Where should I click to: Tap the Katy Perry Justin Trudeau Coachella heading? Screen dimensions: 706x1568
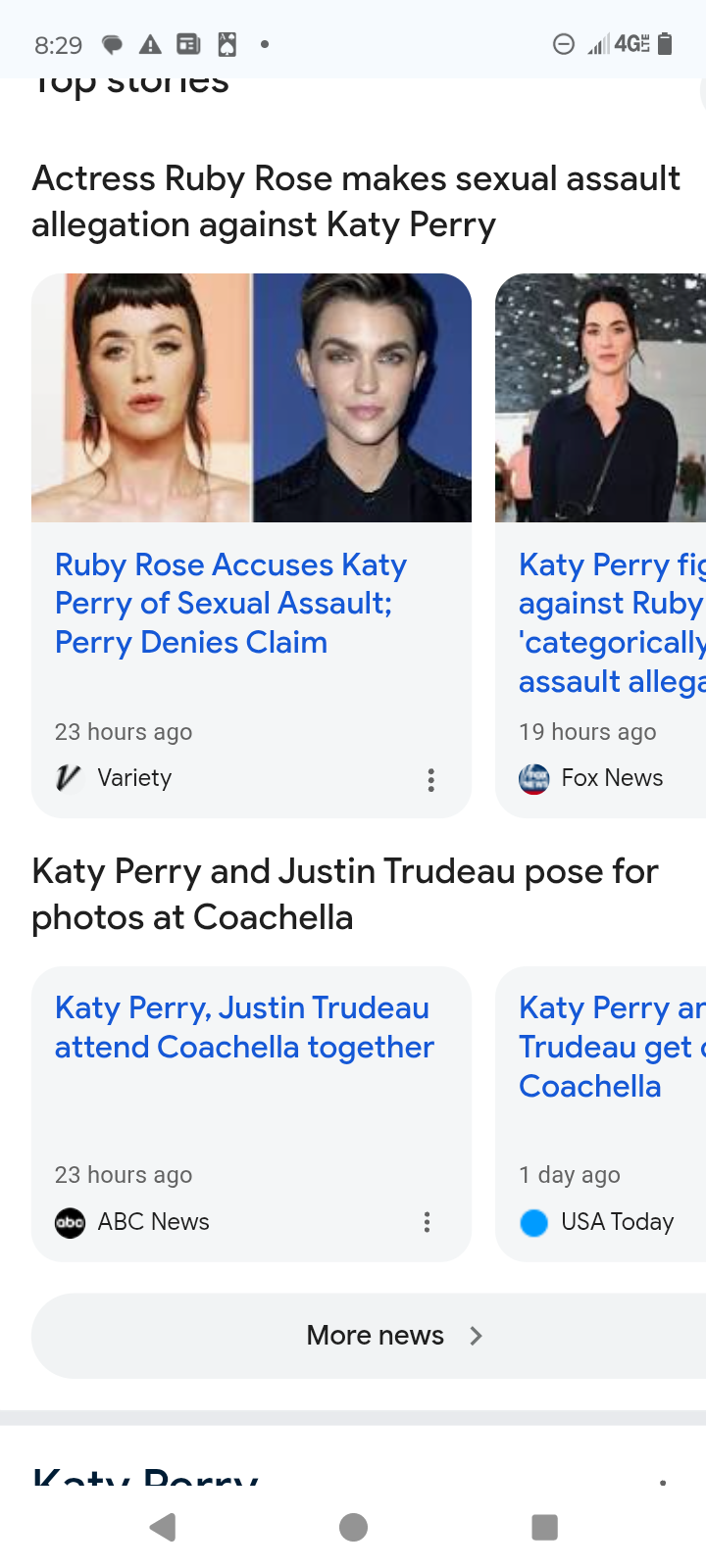pos(345,894)
